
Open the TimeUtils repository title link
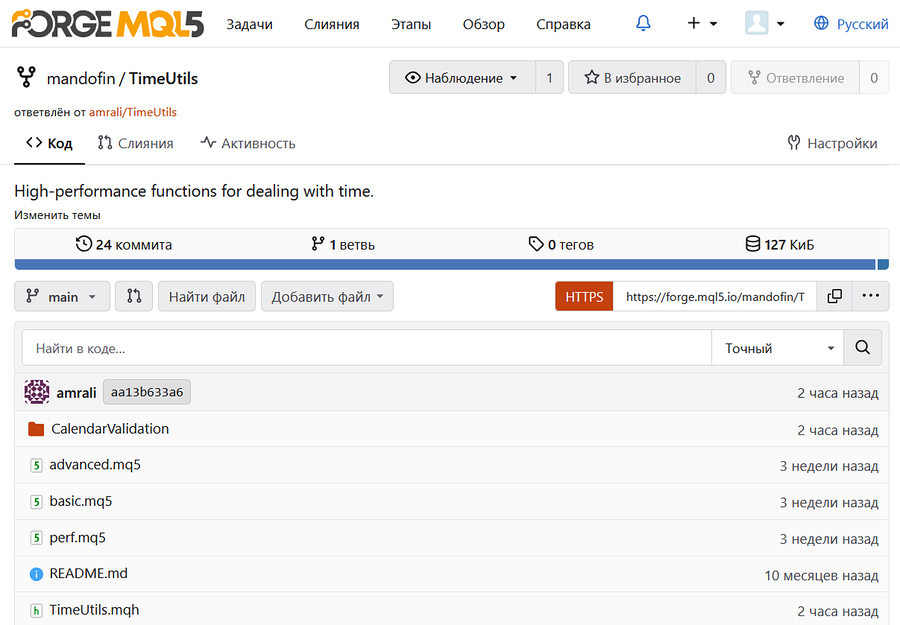pyautogui.click(x=163, y=79)
